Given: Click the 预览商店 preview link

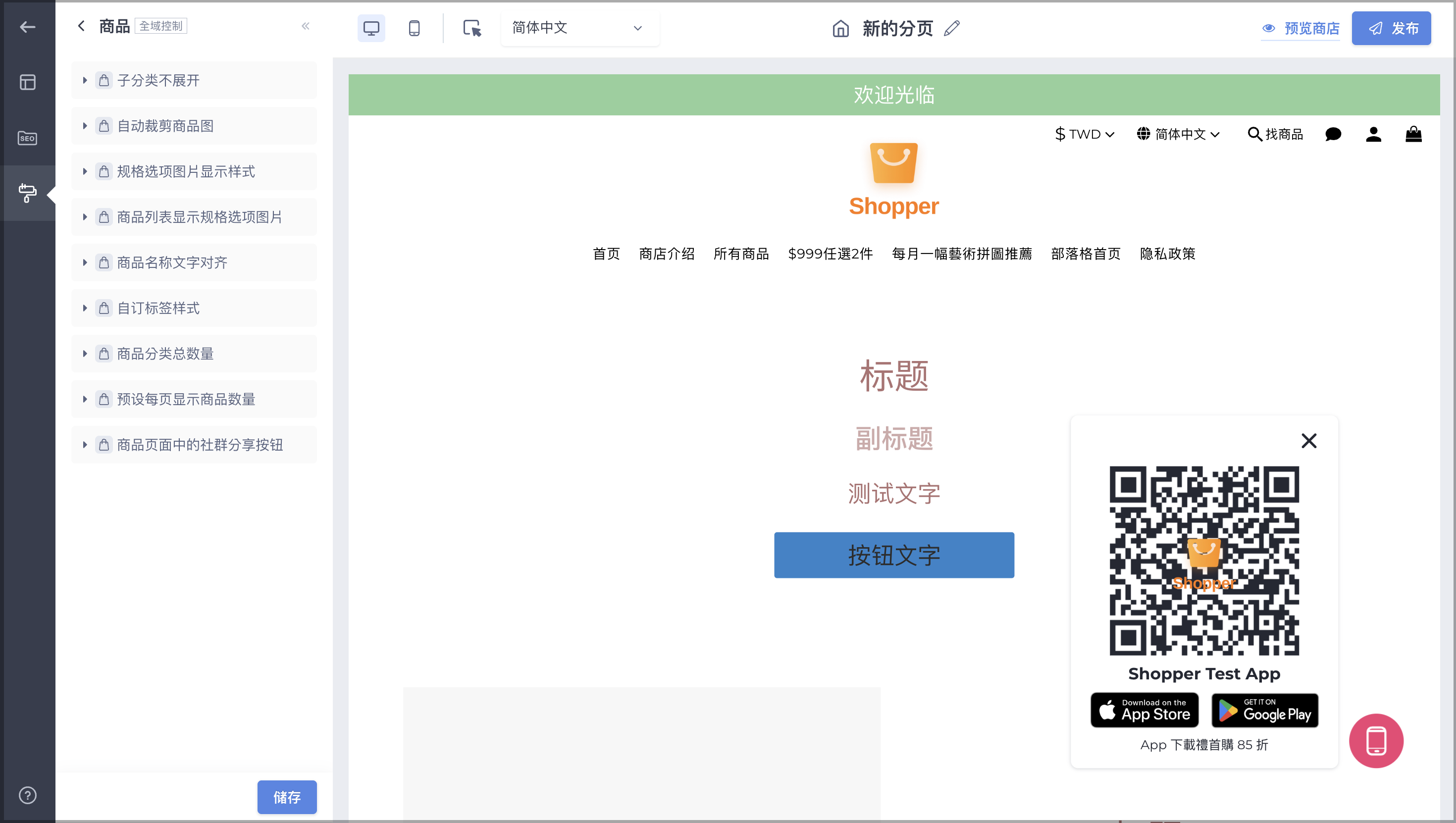Looking at the screenshot, I should (x=1300, y=28).
